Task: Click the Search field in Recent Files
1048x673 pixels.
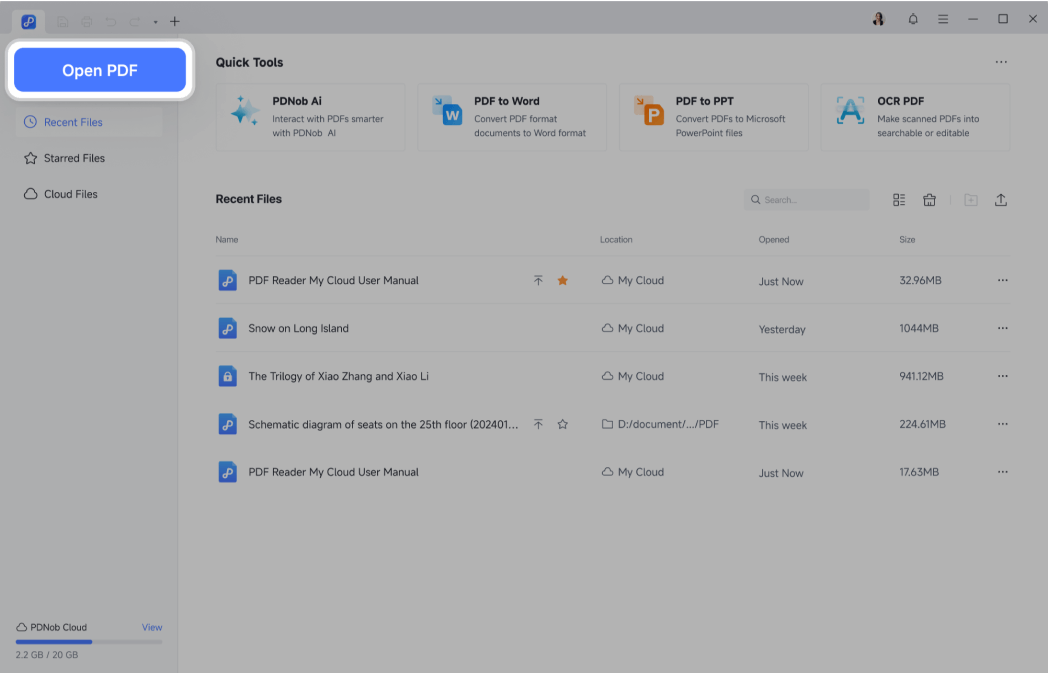Action: point(806,200)
